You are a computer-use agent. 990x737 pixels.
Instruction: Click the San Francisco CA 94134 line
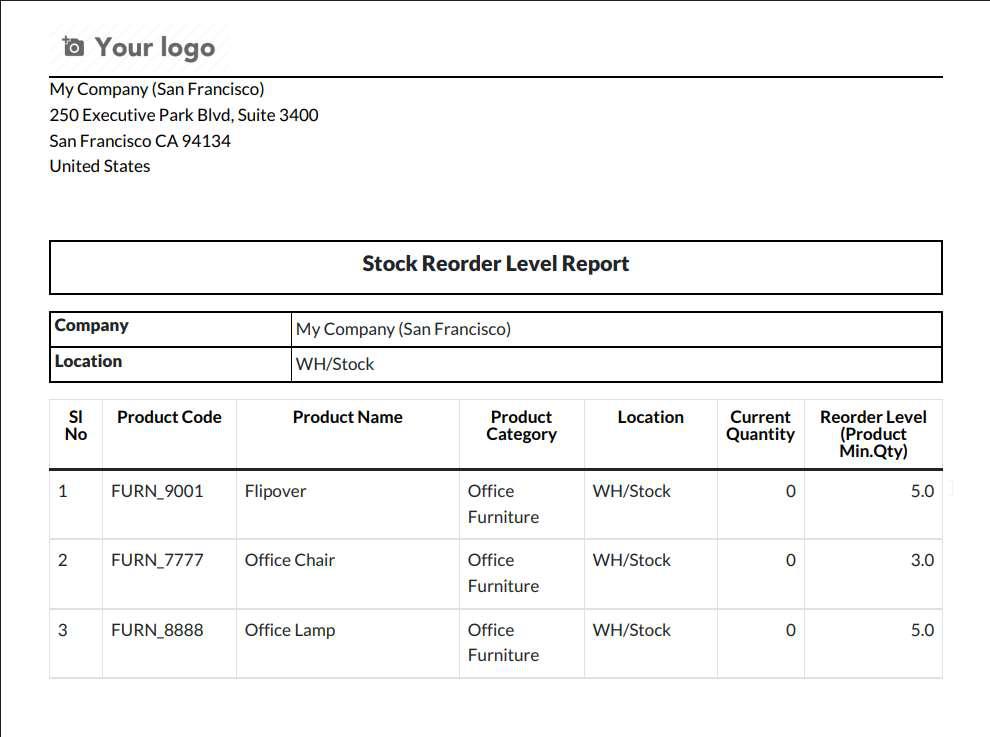140,141
